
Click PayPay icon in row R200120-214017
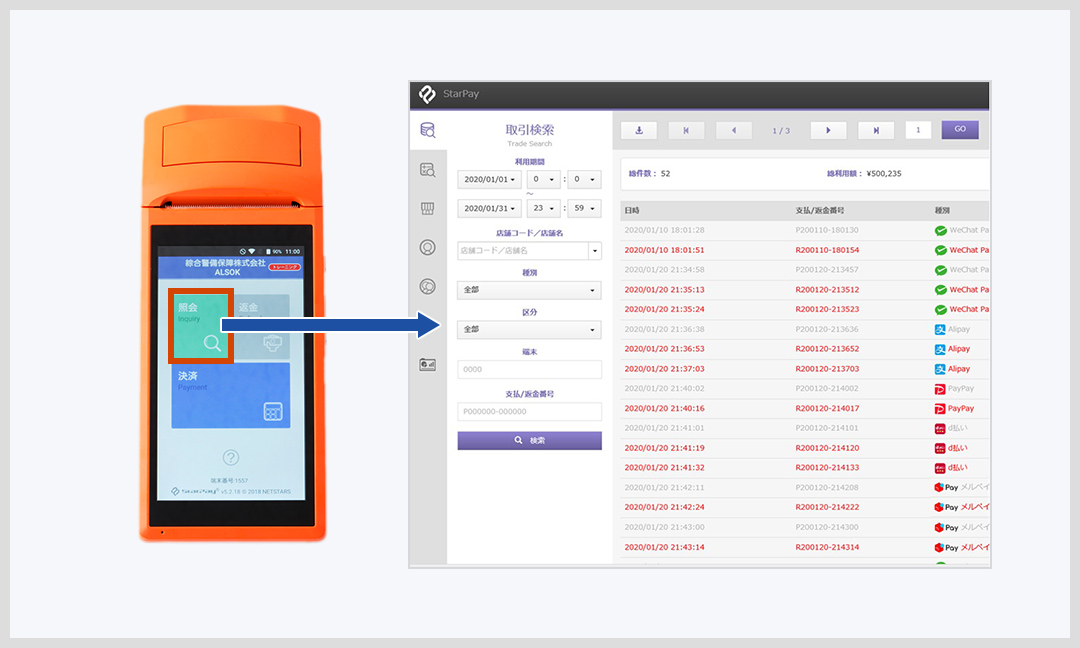[x=940, y=408]
